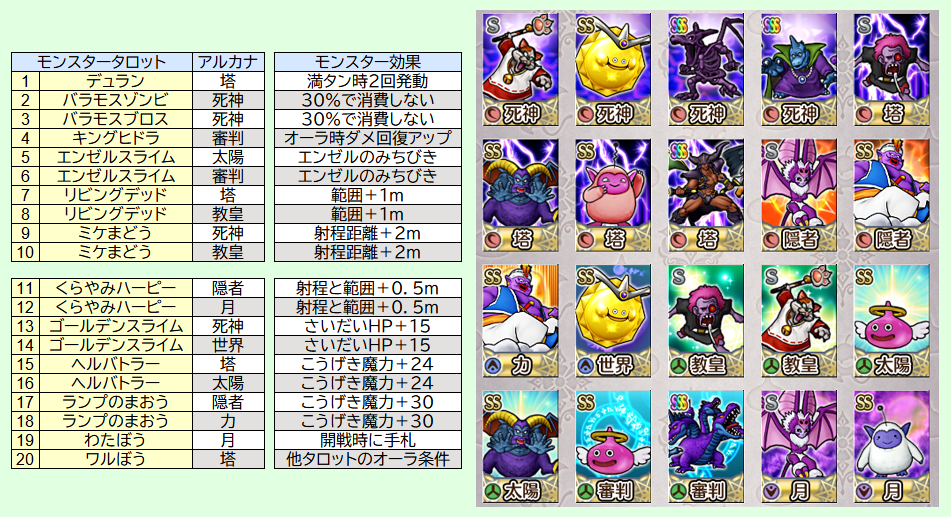
Task: Click the アルカナ column header
Action: [x=229, y=62]
